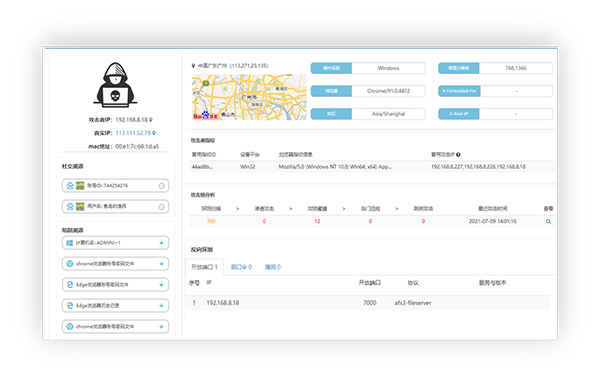Click the location pin beside real IP 113.111.52.79
The width and height of the screenshot is (600, 379).
(x=154, y=133)
